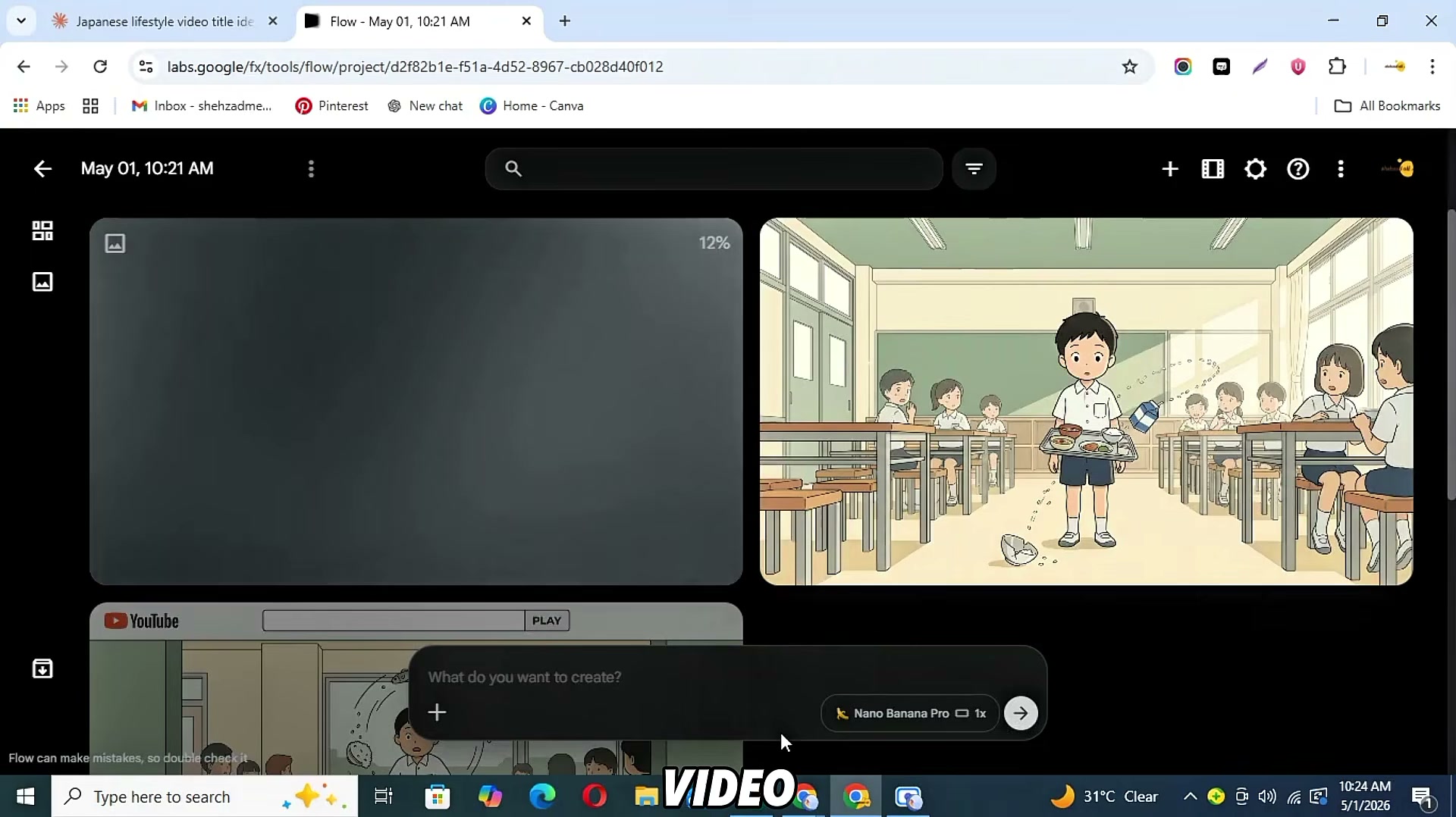Open the archive download sidebar icon
This screenshot has width=1456, height=817.
pyautogui.click(x=42, y=668)
